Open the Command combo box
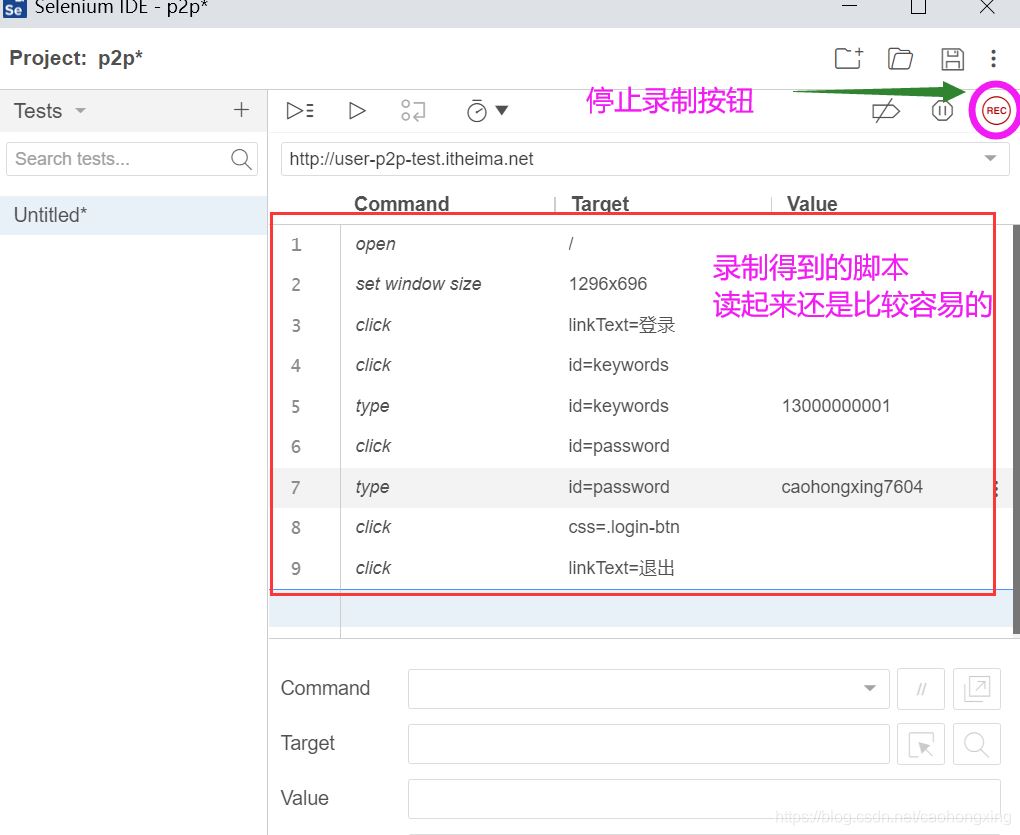 pos(648,689)
